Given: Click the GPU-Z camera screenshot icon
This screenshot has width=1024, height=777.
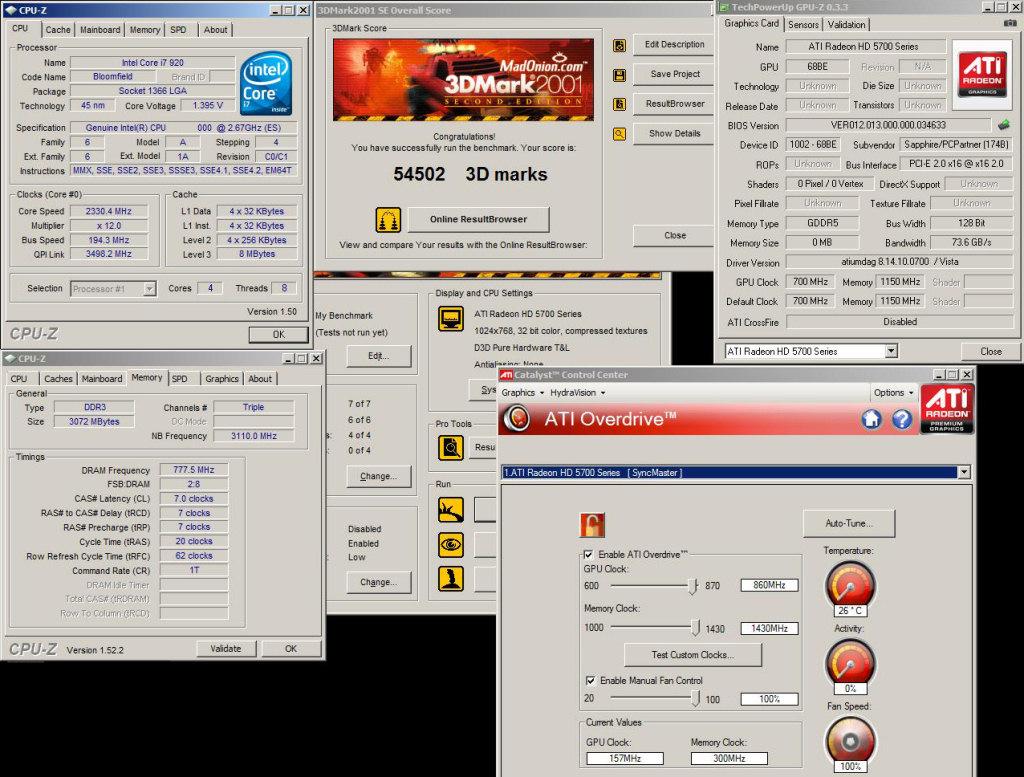Looking at the screenshot, I should [1010, 24].
